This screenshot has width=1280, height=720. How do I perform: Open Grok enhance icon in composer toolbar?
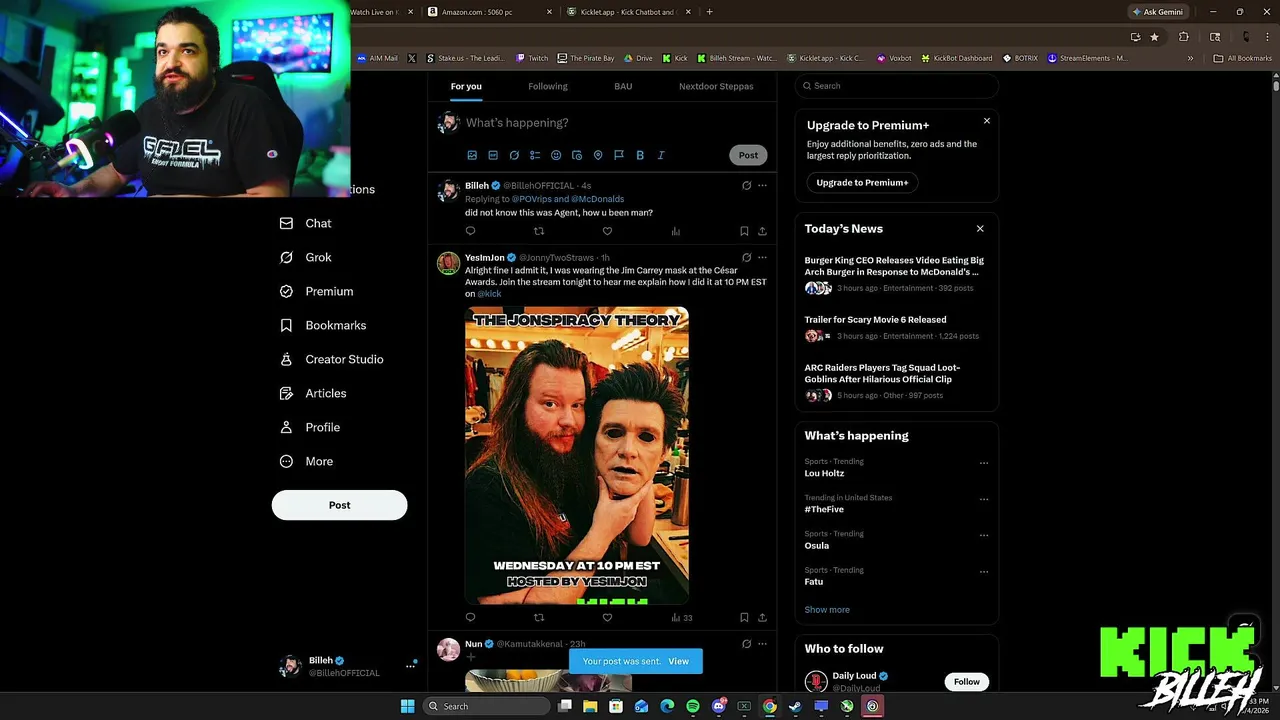(514, 155)
